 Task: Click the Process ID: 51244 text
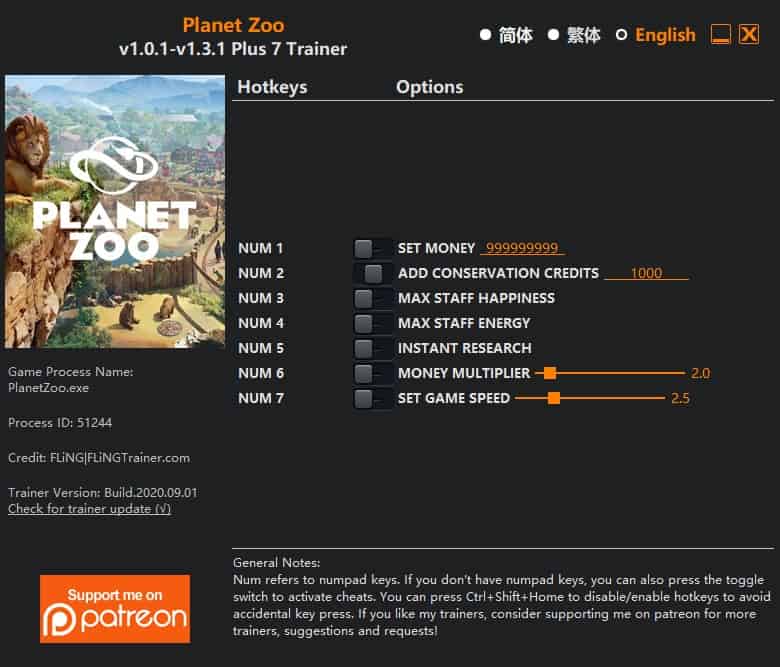tap(60, 423)
